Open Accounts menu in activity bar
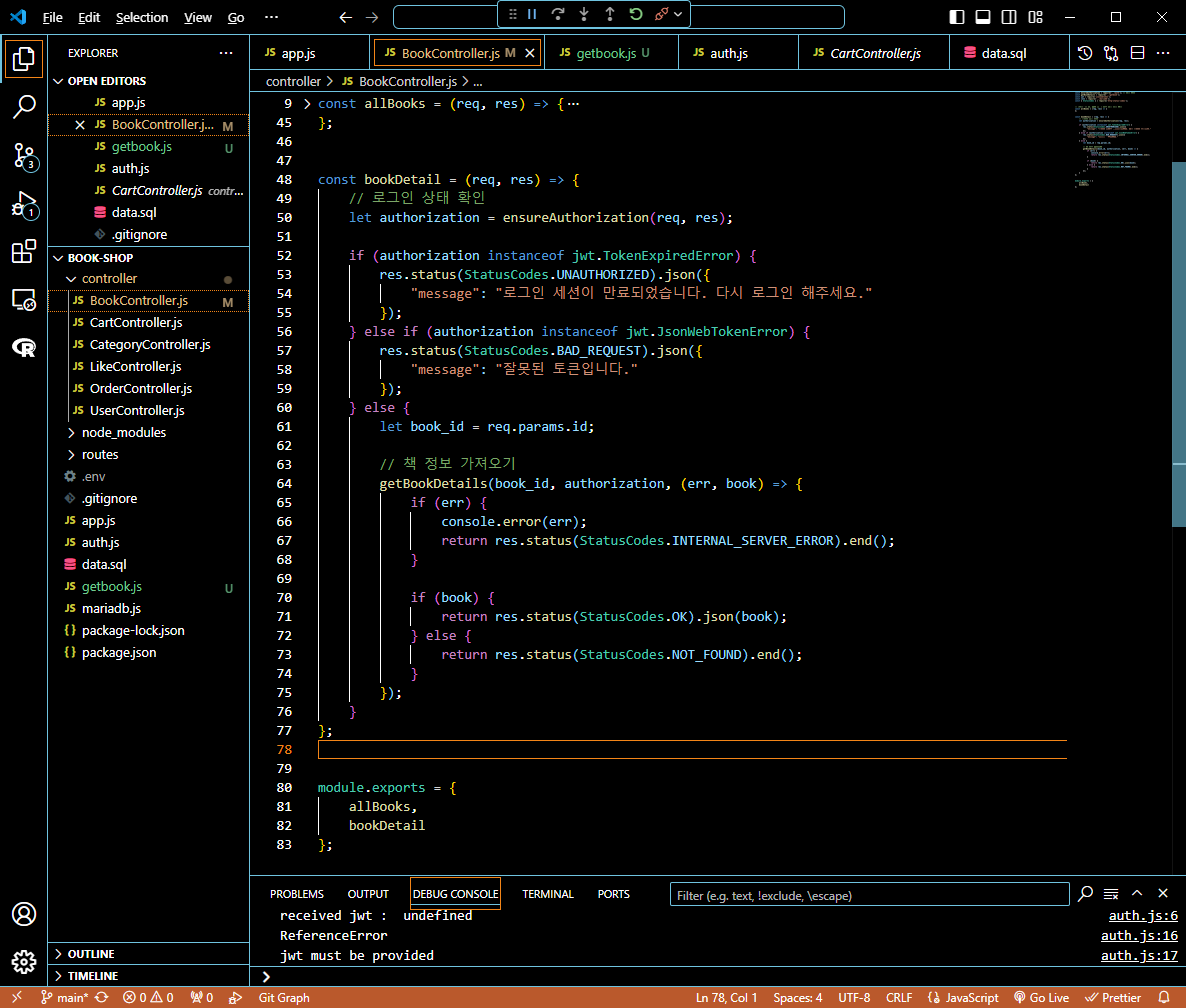The image size is (1186, 1008). (23, 914)
